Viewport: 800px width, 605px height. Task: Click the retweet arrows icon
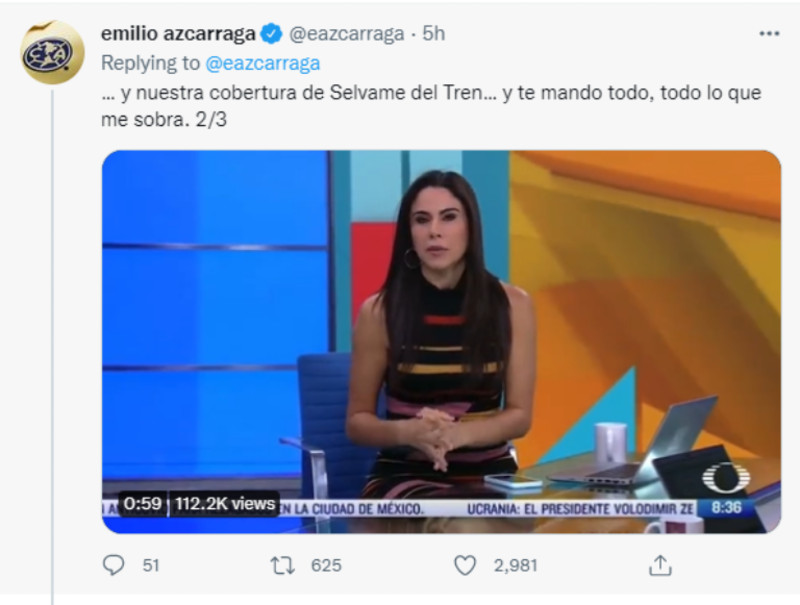click(283, 565)
